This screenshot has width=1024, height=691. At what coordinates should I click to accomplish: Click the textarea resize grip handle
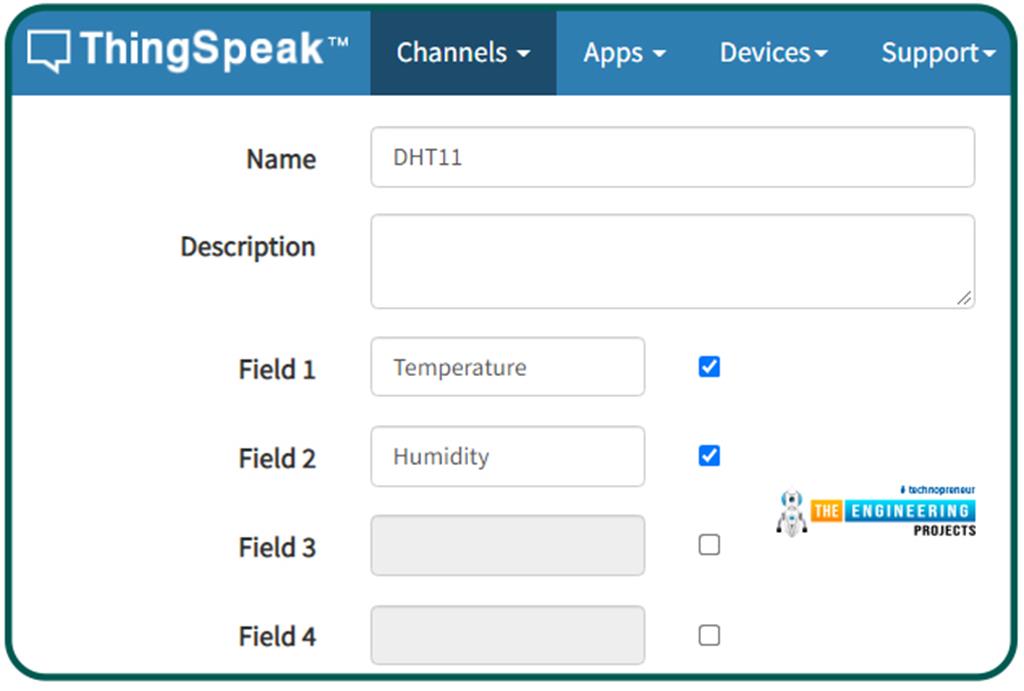[966, 297]
